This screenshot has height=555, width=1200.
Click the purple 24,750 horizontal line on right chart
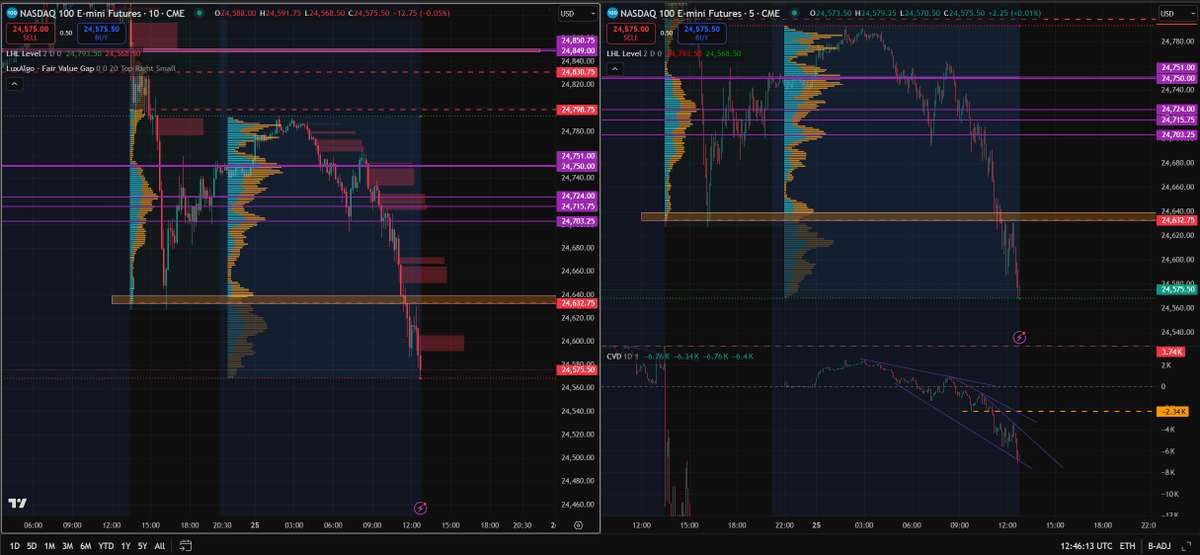click(877, 77)
